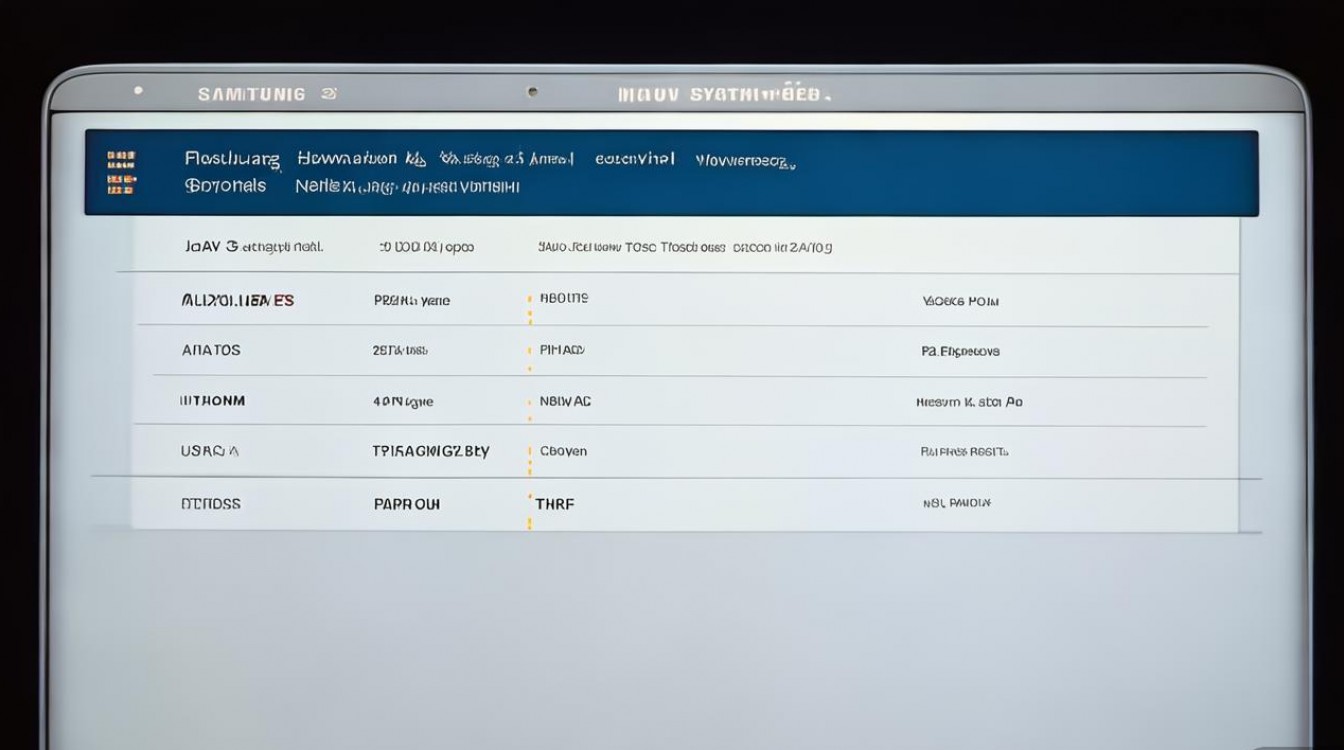Select the PAPR OUI cell
Screen dimensions: 1344x750
tap(406, 504)
